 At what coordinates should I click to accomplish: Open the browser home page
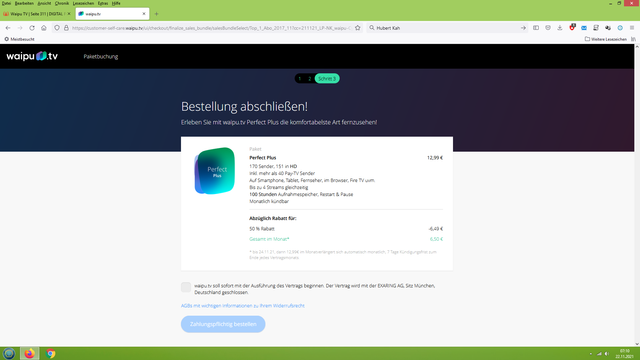[x=44, y=28]
